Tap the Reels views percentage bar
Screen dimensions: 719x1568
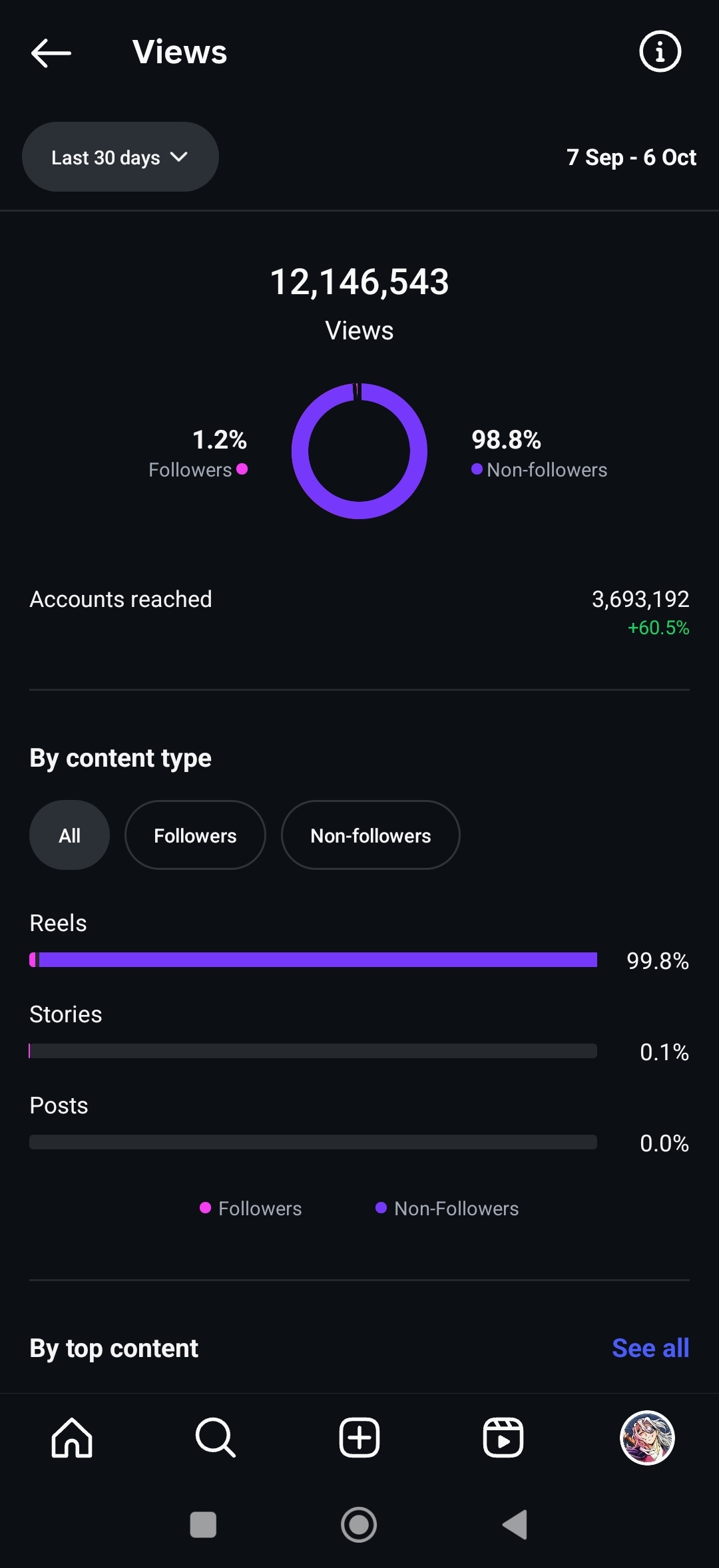click(x=313, y=960)
